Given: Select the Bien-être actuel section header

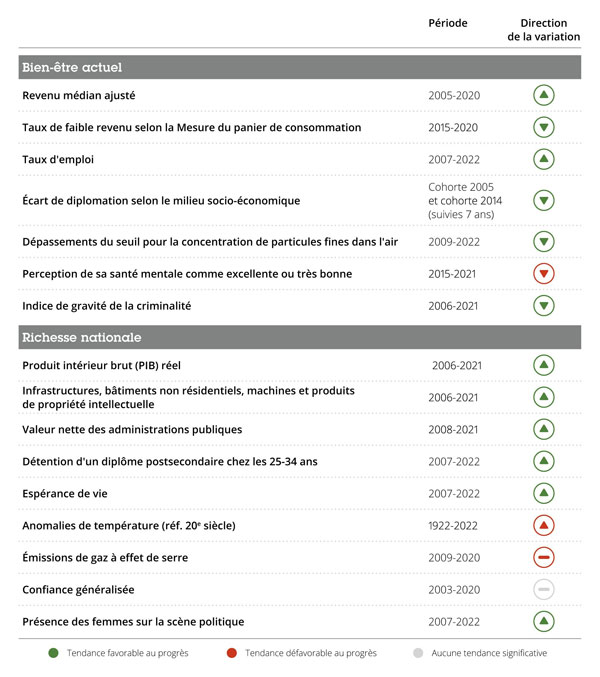Looking at the screenshot, I should tap(300, 67).
